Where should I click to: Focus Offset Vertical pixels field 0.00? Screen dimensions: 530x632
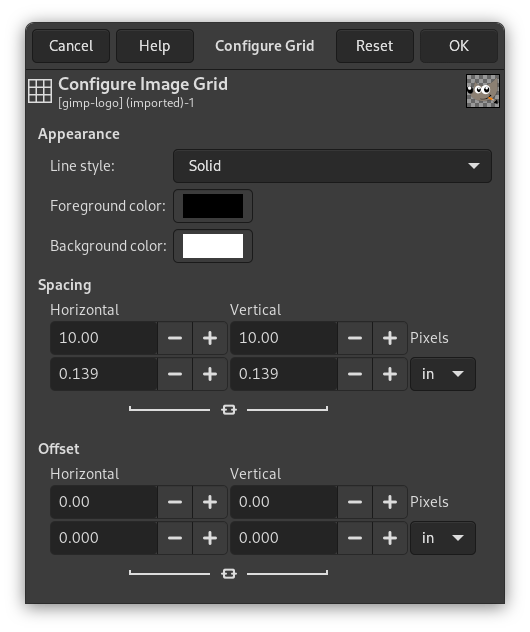point(284,502)
